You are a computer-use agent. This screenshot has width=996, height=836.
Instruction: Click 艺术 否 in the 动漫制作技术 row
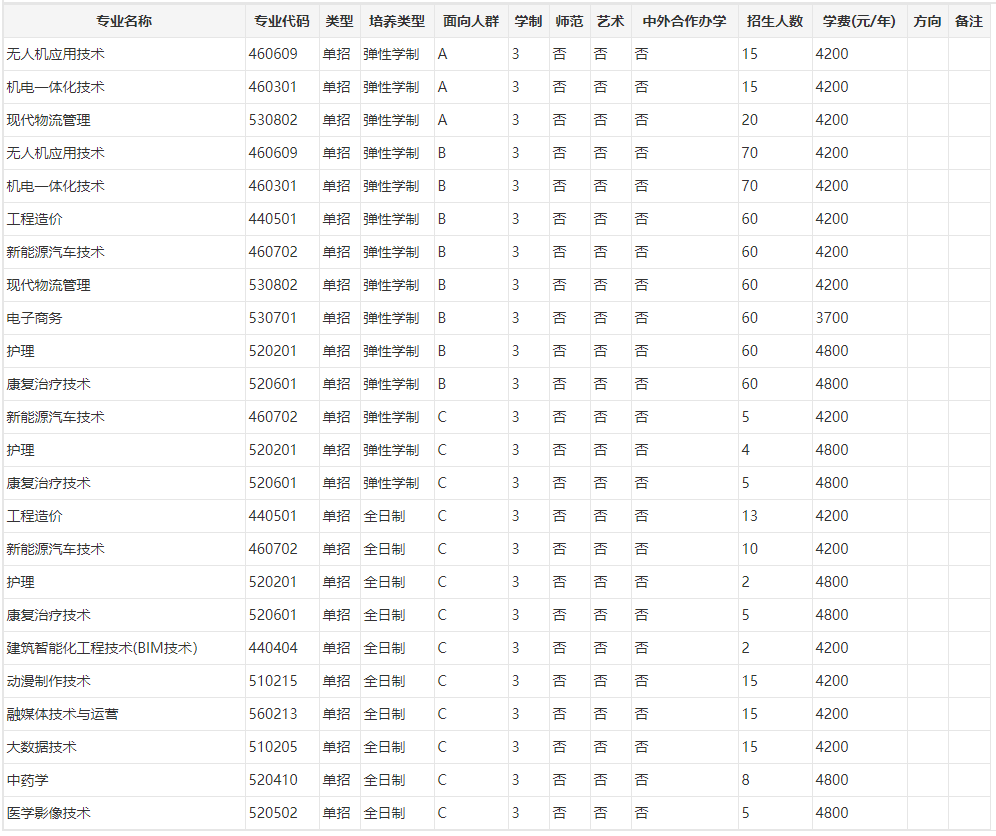[x=600, y=681]
